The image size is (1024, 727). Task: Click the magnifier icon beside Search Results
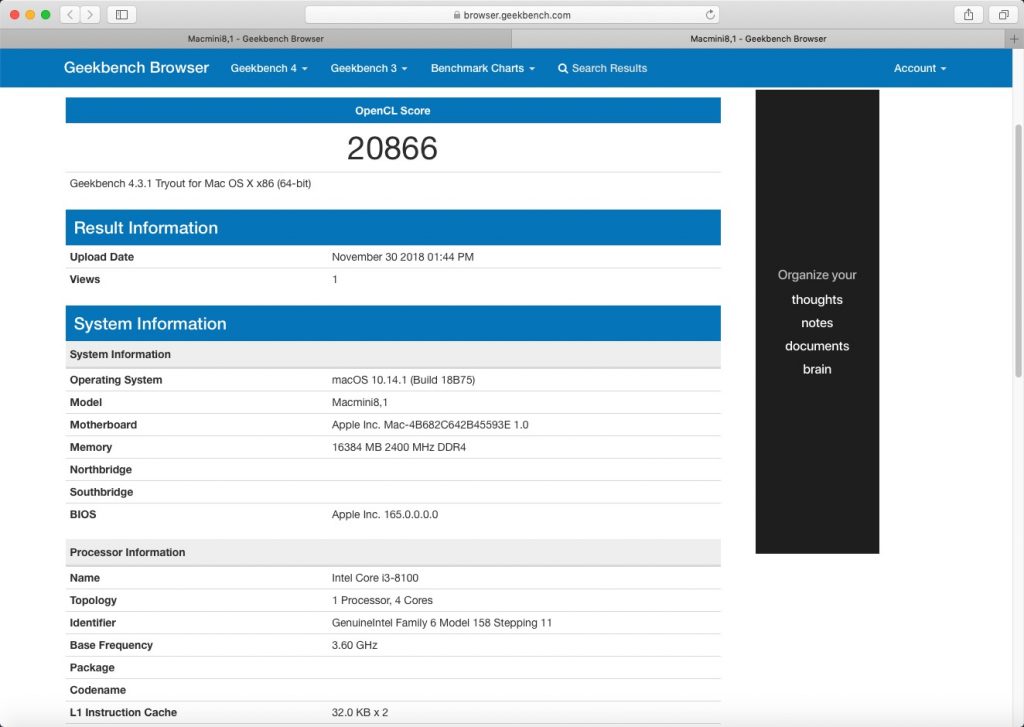[x=563, y=68]
